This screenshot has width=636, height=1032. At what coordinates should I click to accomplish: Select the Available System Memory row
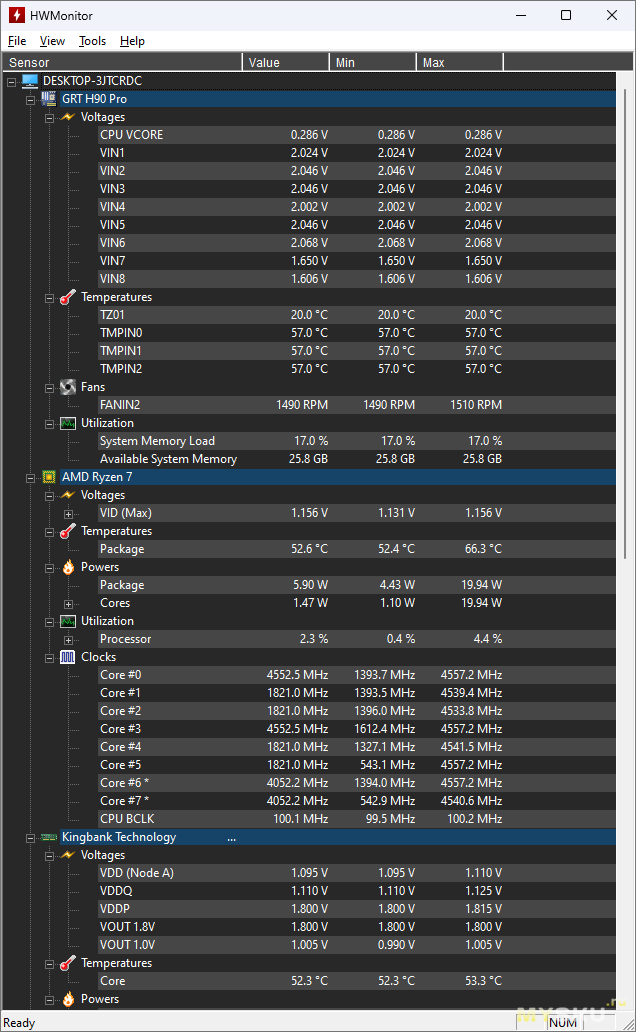tap(356, 459)
